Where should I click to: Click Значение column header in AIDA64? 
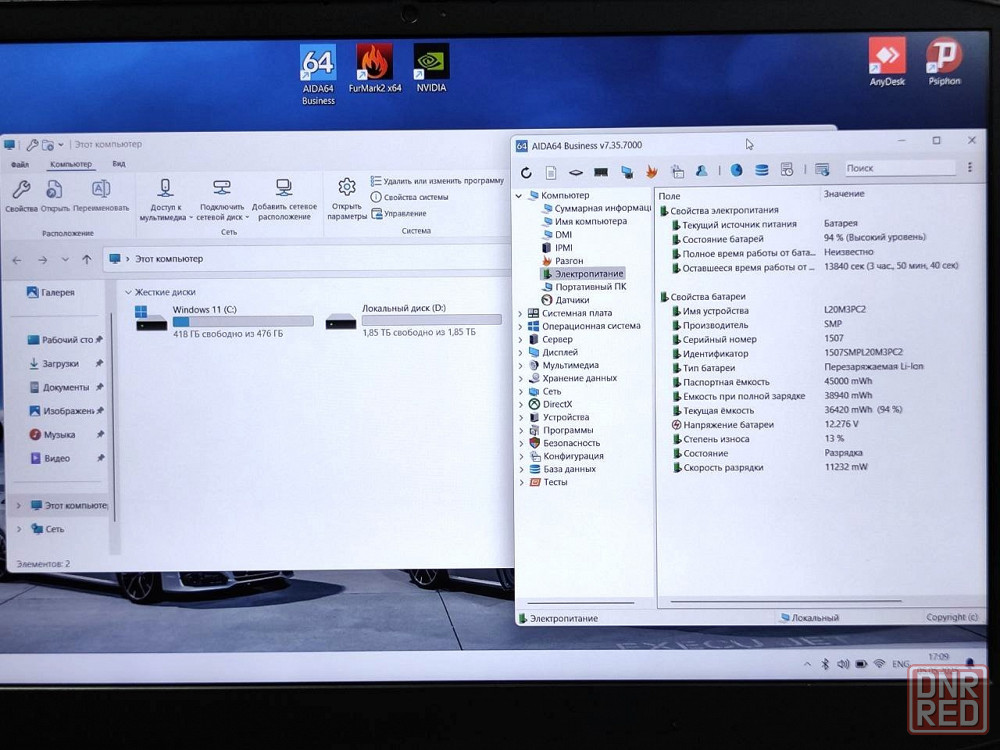[x=844, y=194]
